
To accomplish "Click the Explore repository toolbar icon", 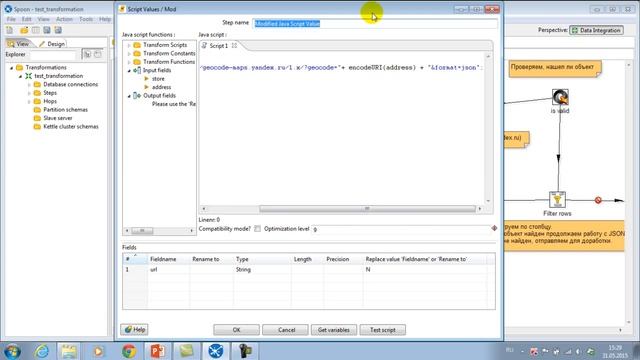I will click(x=36, y=30).
